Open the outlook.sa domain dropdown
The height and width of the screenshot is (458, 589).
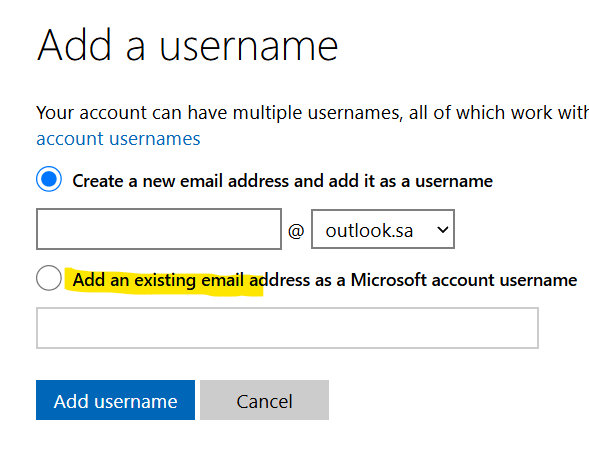pos(383,229)
